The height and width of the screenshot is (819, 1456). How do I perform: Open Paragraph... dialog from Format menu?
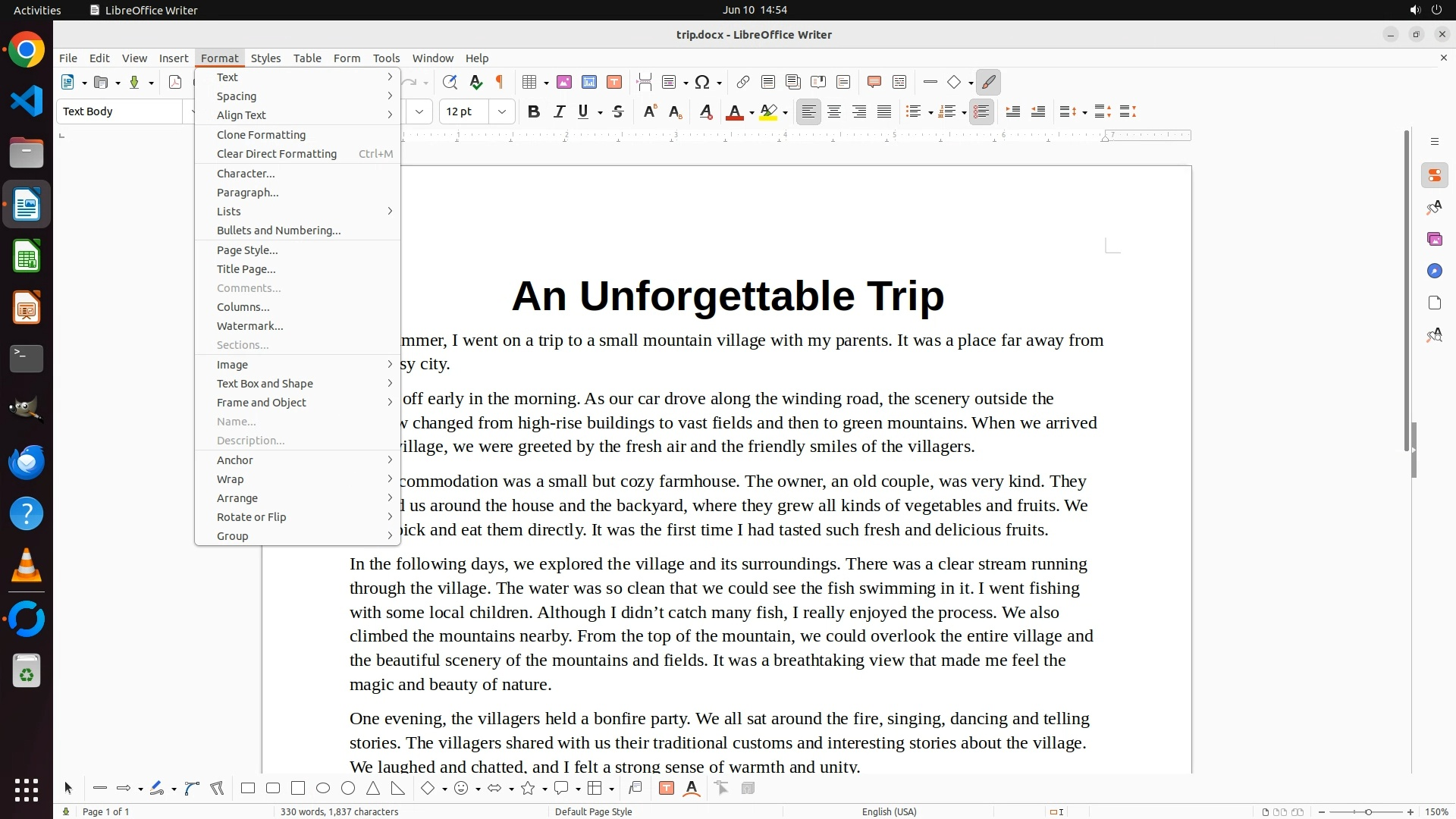[248, 193]
